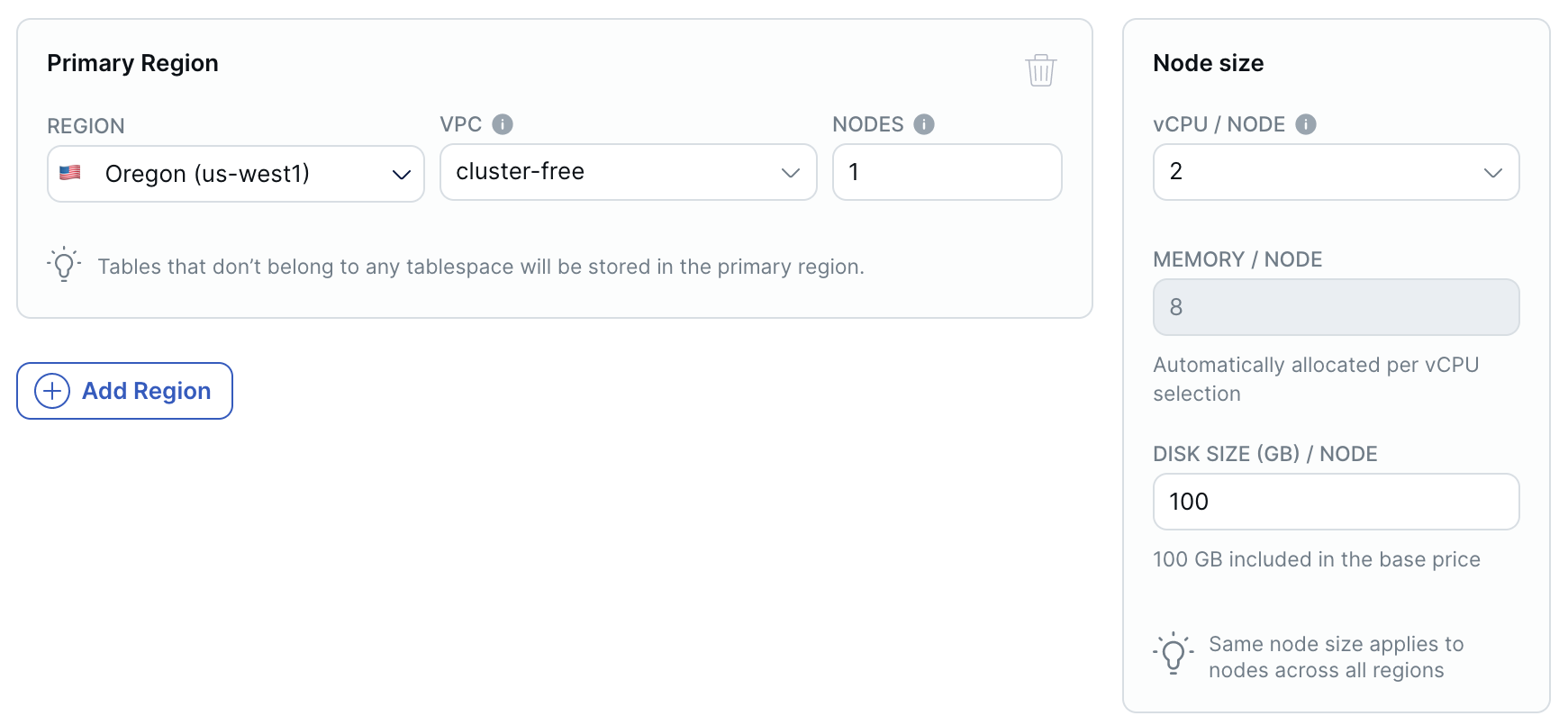Click the Disk Size (GB) input field
Screen dimensions: 1568x725
click(x=1336, y=502)
